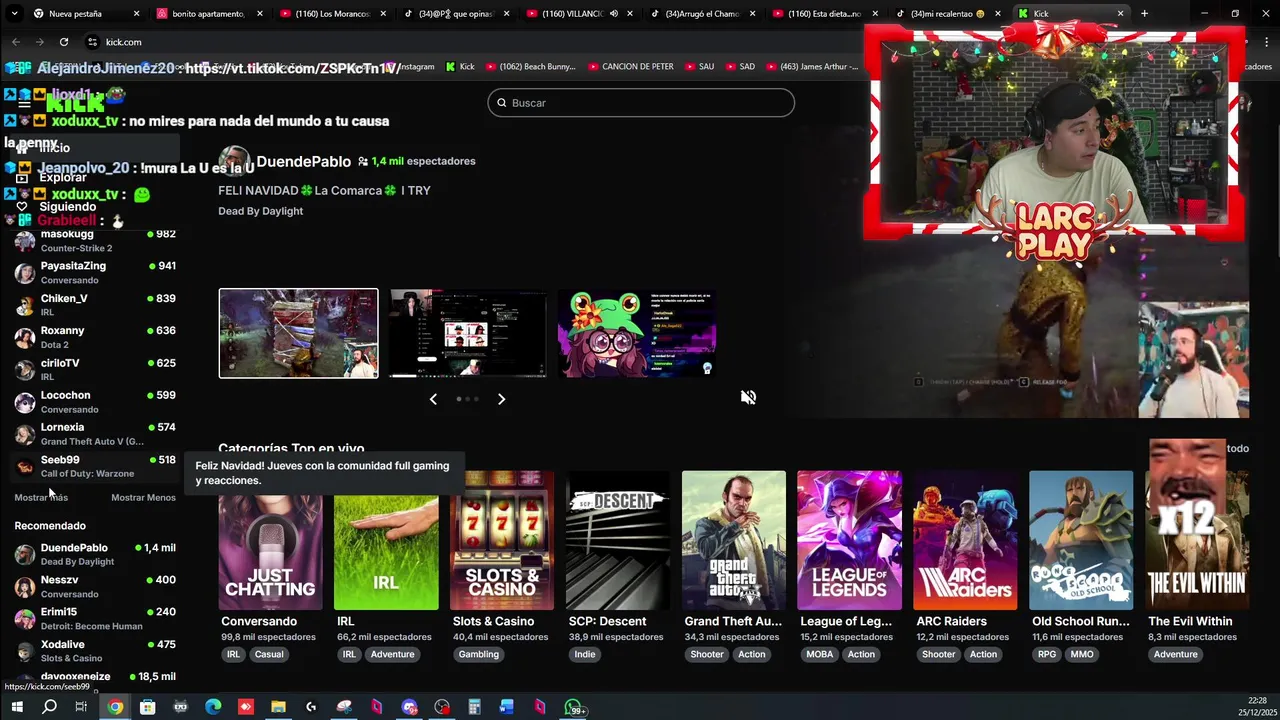Click the MOBA tag under League of Legends
This screenshot has height=720, width=1280.
(x=820, y=654)
